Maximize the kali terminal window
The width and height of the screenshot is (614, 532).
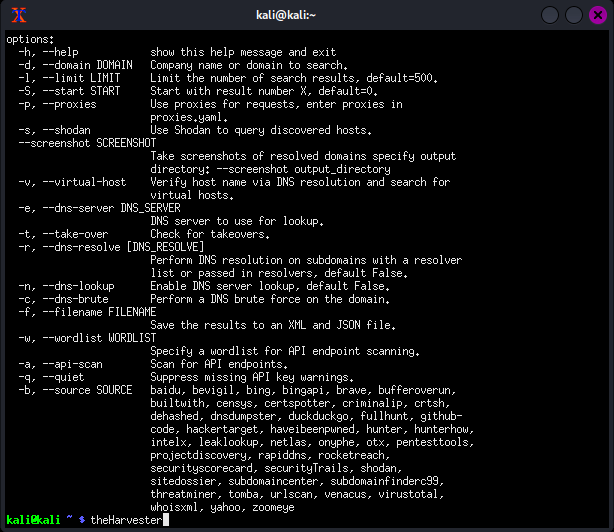(573, 14)
